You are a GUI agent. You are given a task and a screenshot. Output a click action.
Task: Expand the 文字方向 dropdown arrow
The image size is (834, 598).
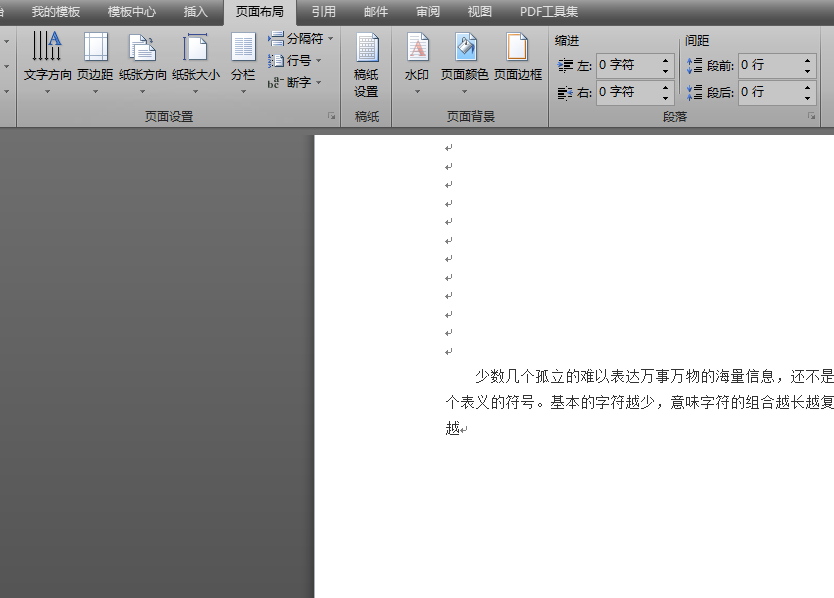[47, 92]
